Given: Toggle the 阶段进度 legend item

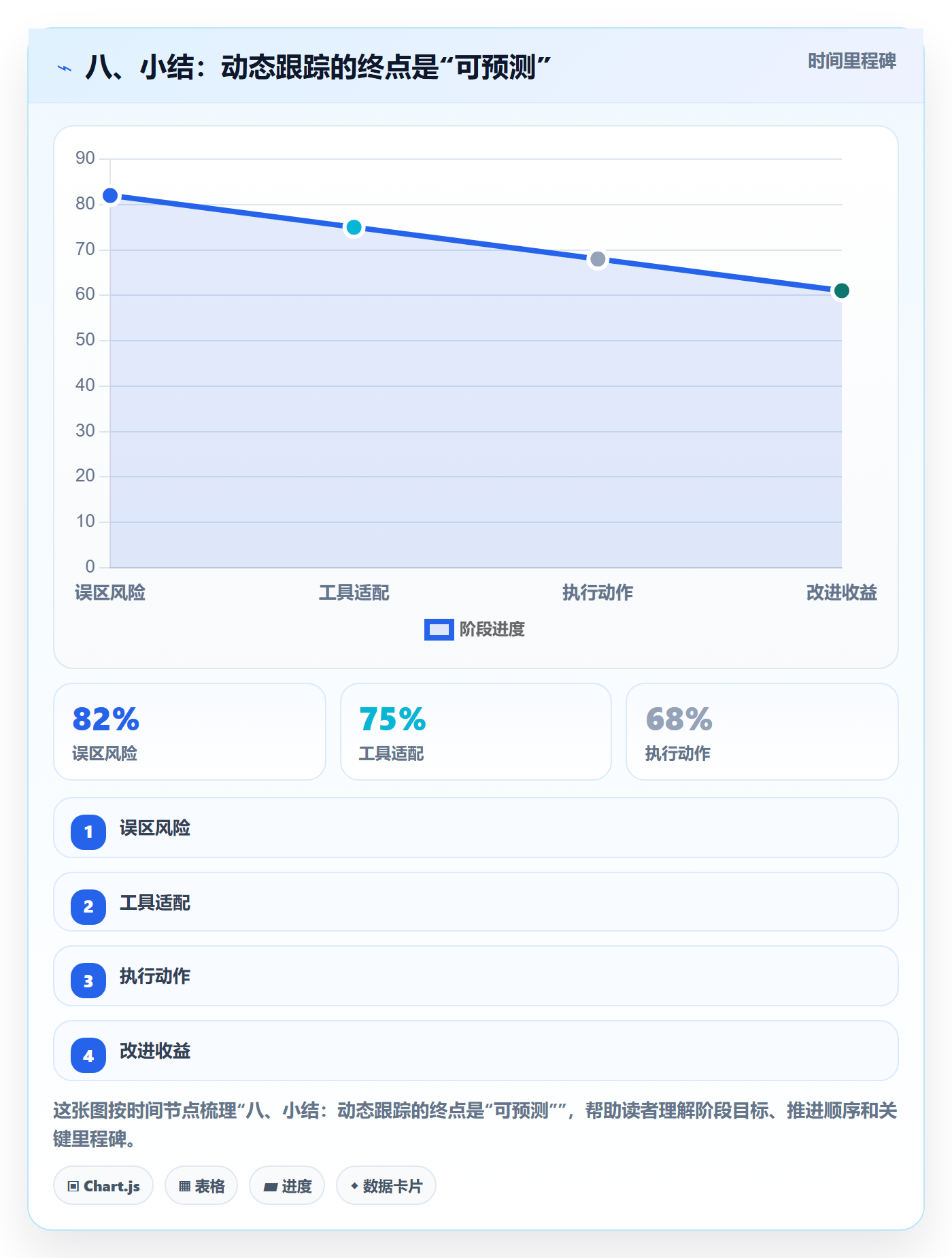Looking at the screenshot, I should [x=475, y=630].
